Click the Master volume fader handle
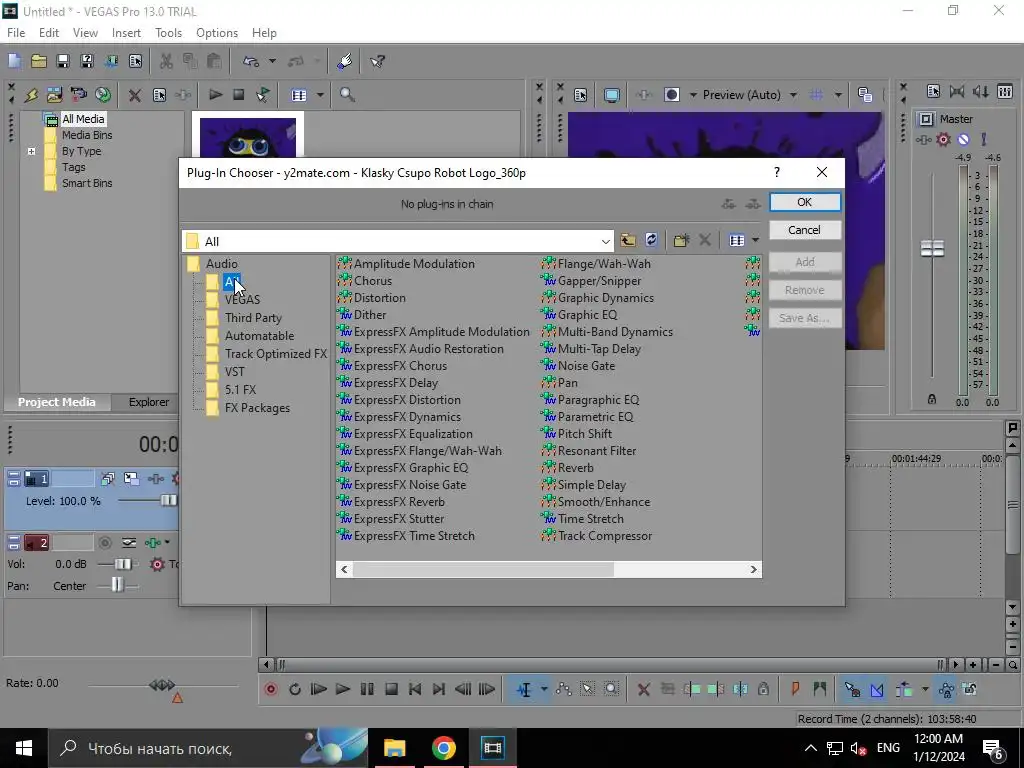Viewport: 1024px width, 768px height. [x=932, y=248]
